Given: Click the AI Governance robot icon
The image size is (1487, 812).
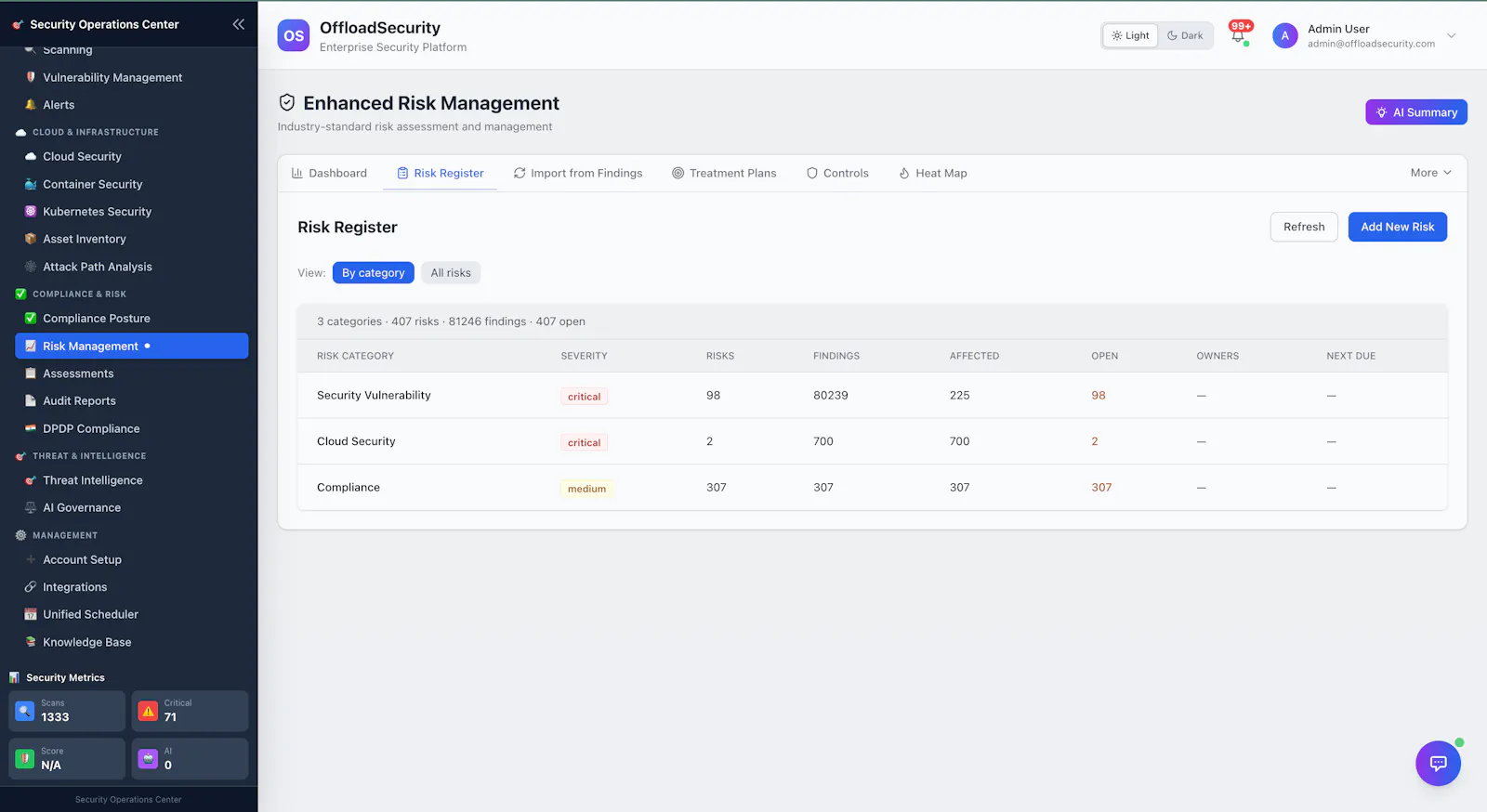Looking at the screenshot, I should pyautogui.click(x=31, y=507).
